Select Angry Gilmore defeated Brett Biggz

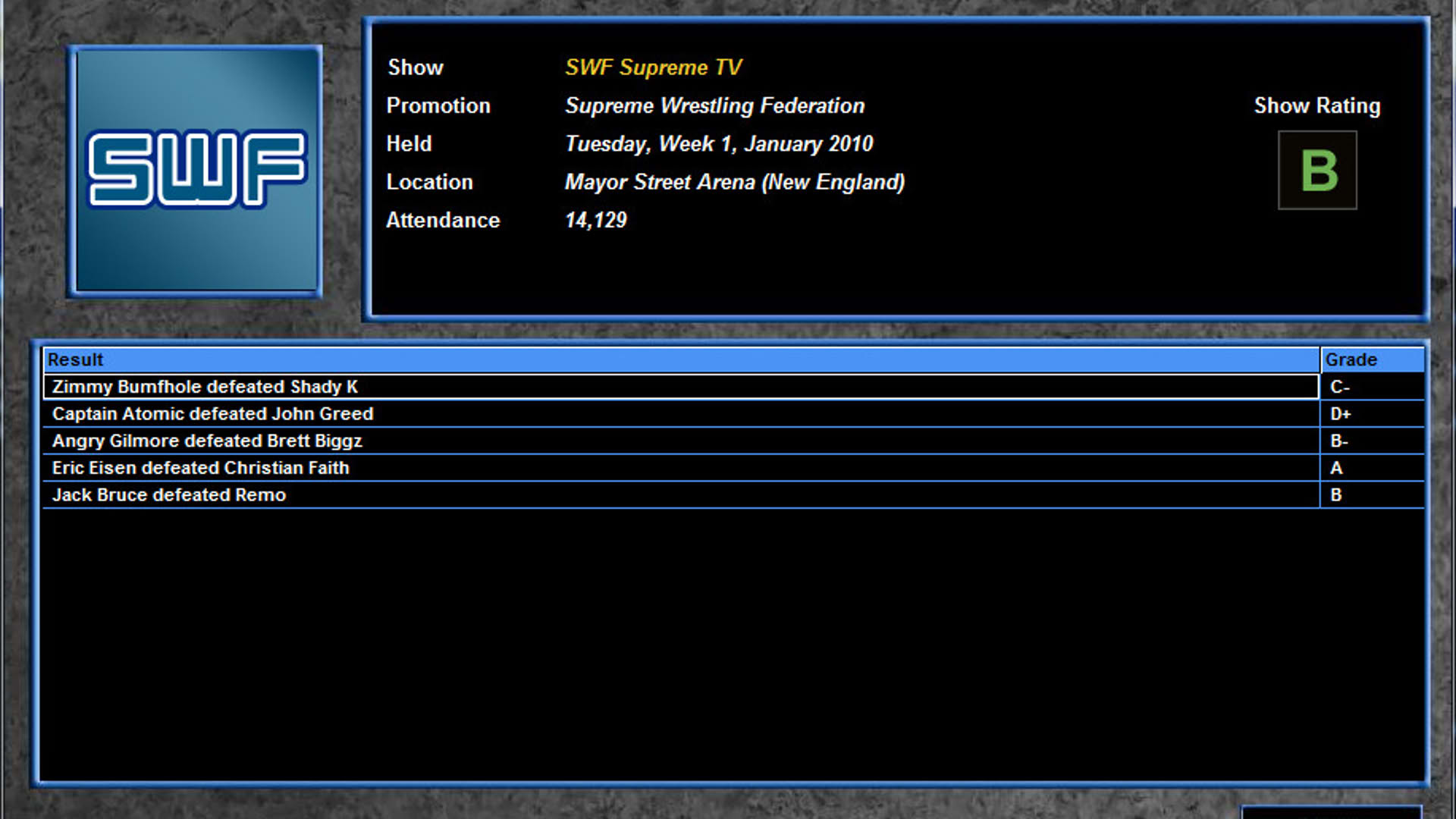coord(681,441)
